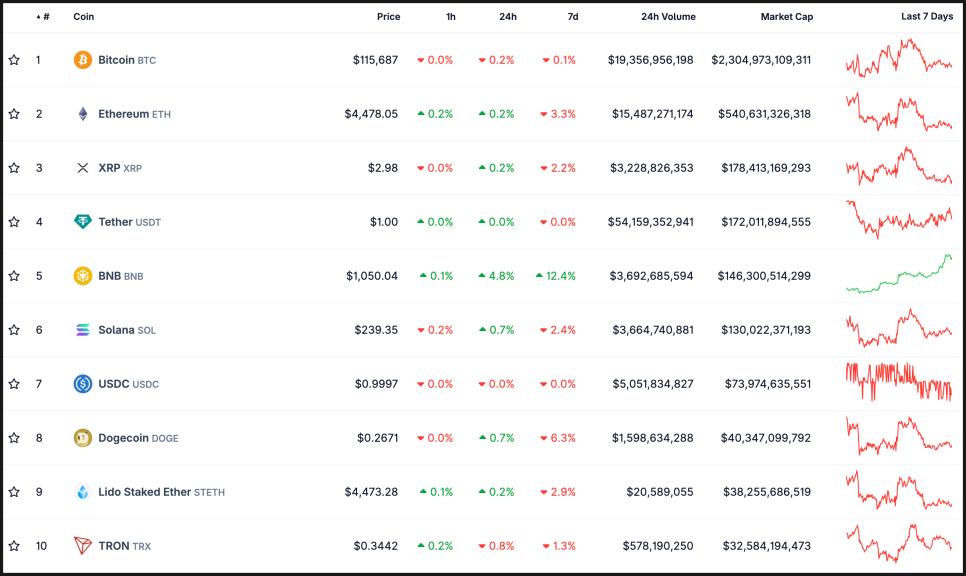Open the Ethereum ETH coin page
966x576 pixels.
[x=134, y=114]
